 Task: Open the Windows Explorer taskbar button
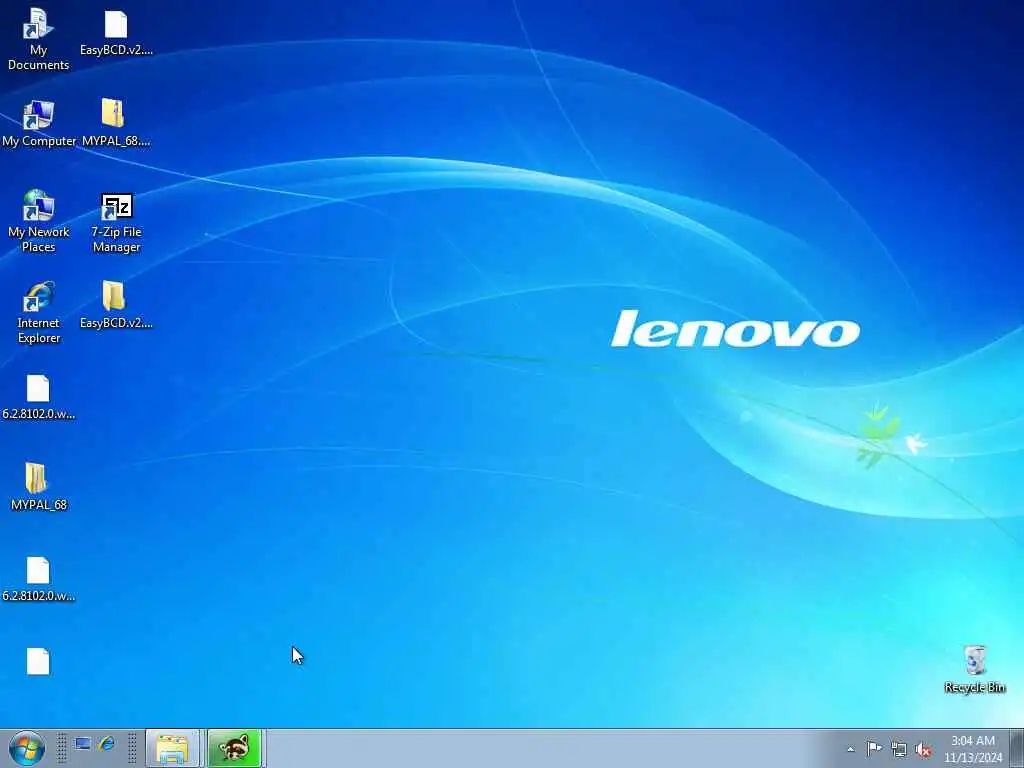(172, 748)
